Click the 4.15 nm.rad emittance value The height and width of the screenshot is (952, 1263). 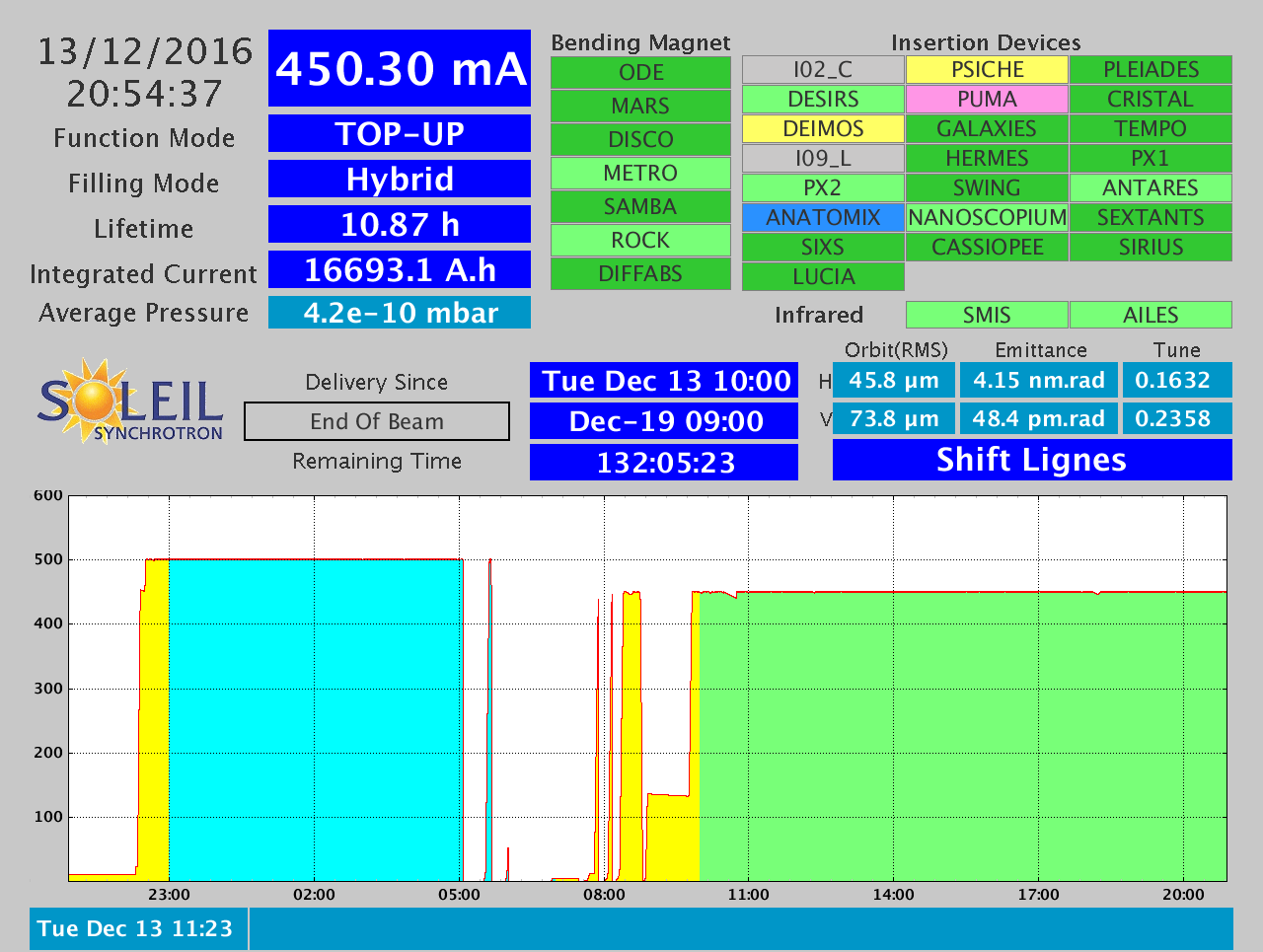(x=1039, y=380)
